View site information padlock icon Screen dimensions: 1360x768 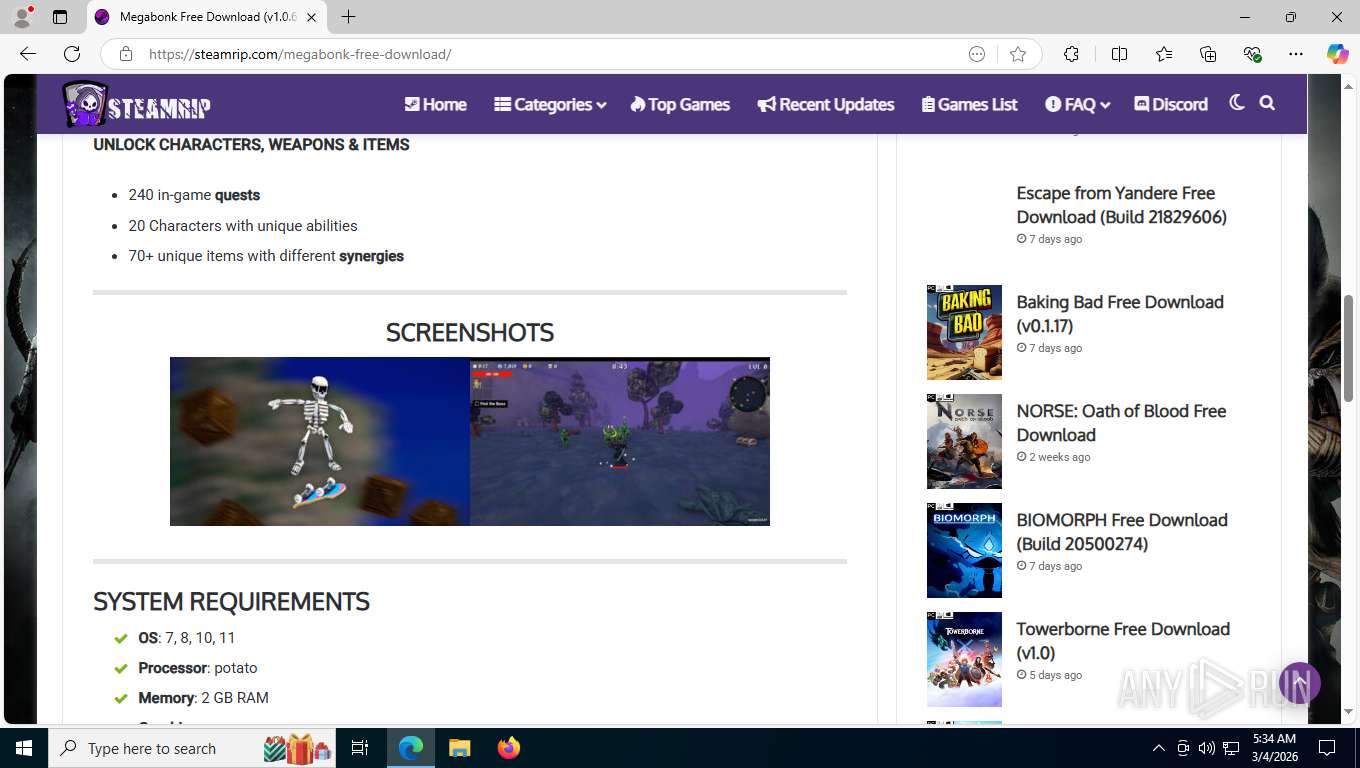[125, 54]
